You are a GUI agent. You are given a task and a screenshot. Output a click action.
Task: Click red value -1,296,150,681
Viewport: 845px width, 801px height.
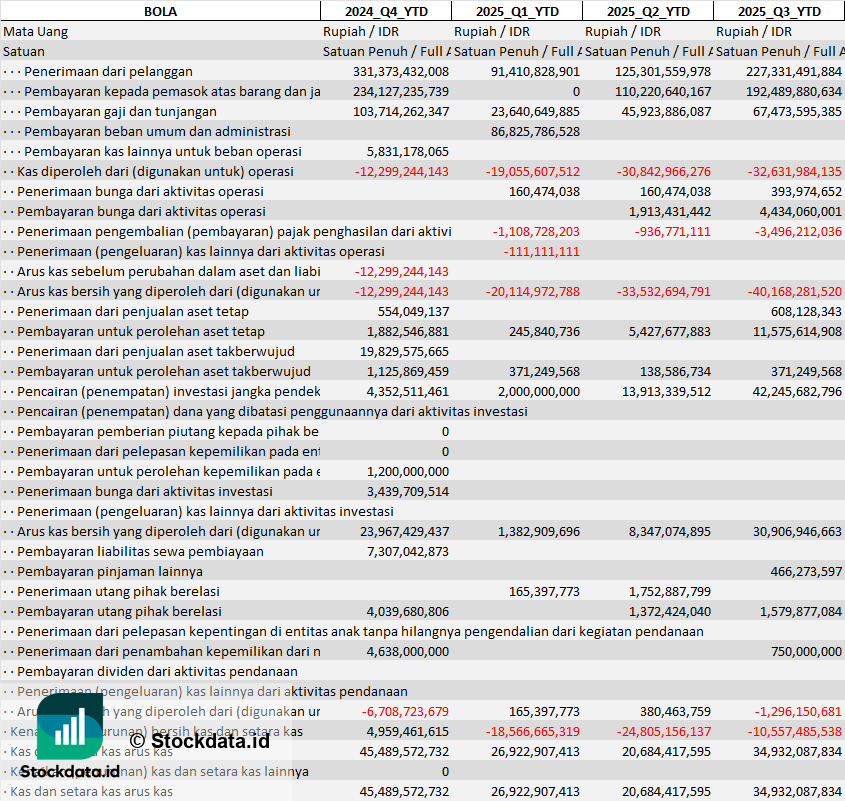coord(798,710)
